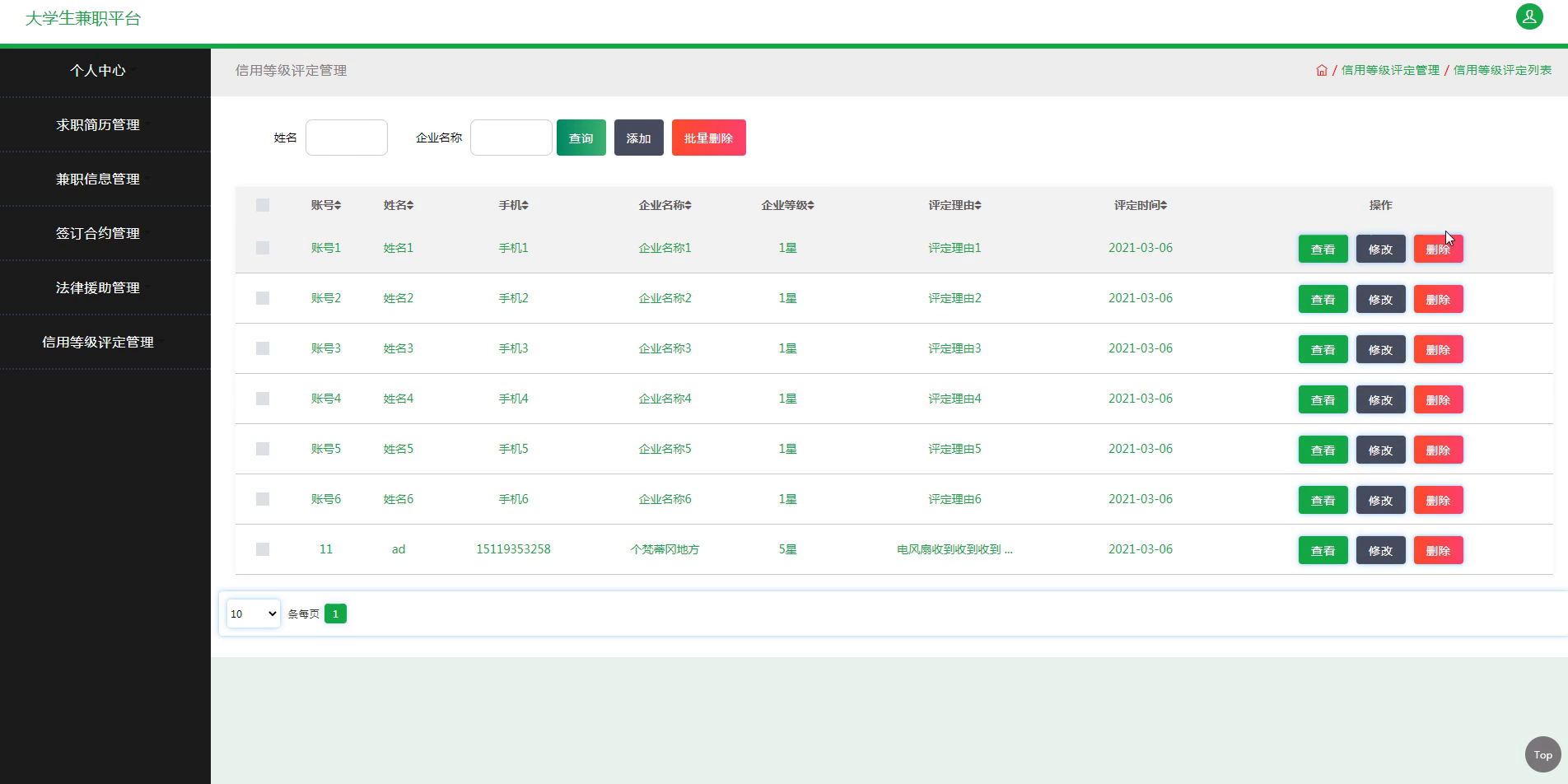
Task: Open the rows-per-page dropdown showing 10
Action: point(254,614)
